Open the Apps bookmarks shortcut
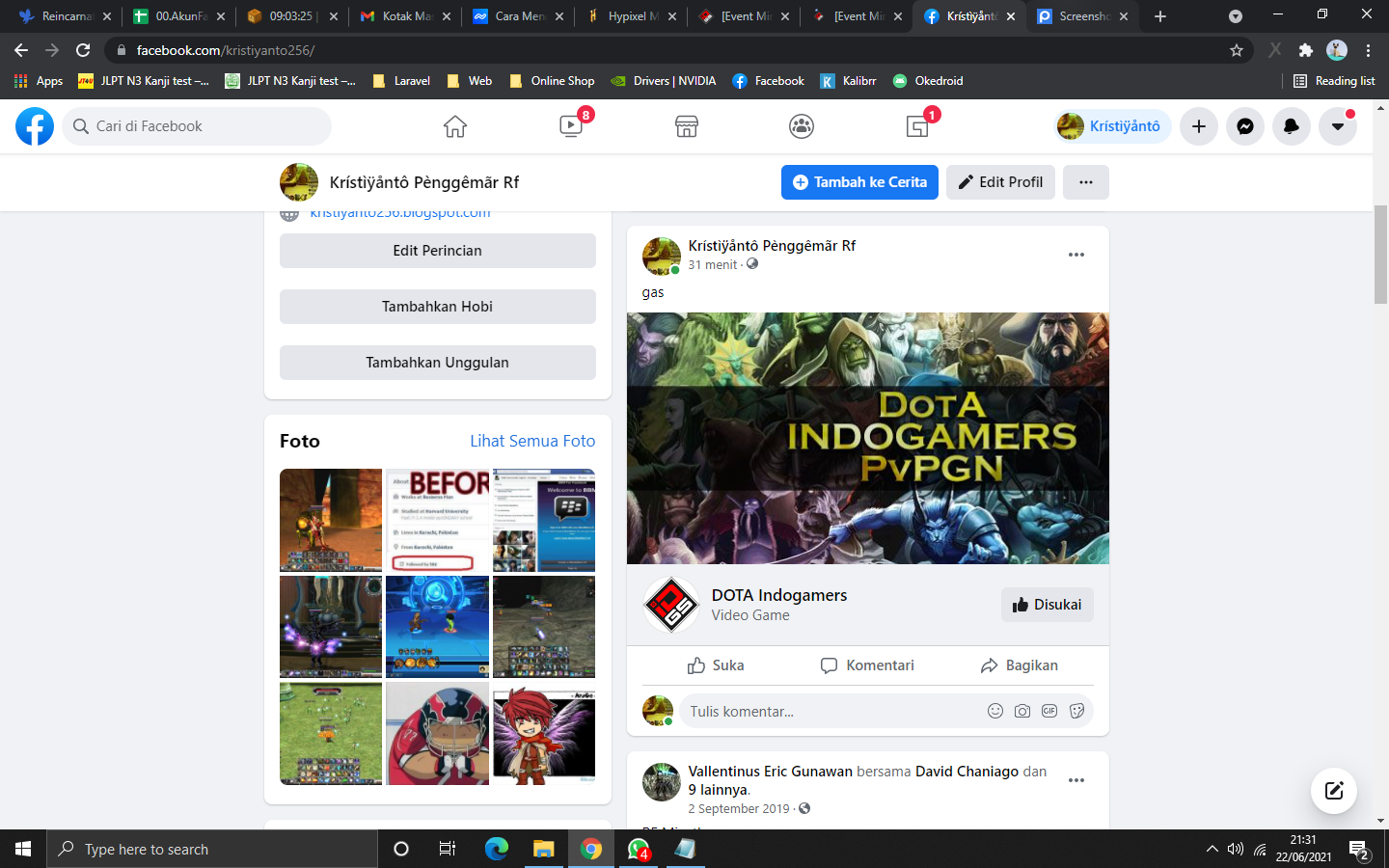 pyautogui.click(x=39, y=81)
